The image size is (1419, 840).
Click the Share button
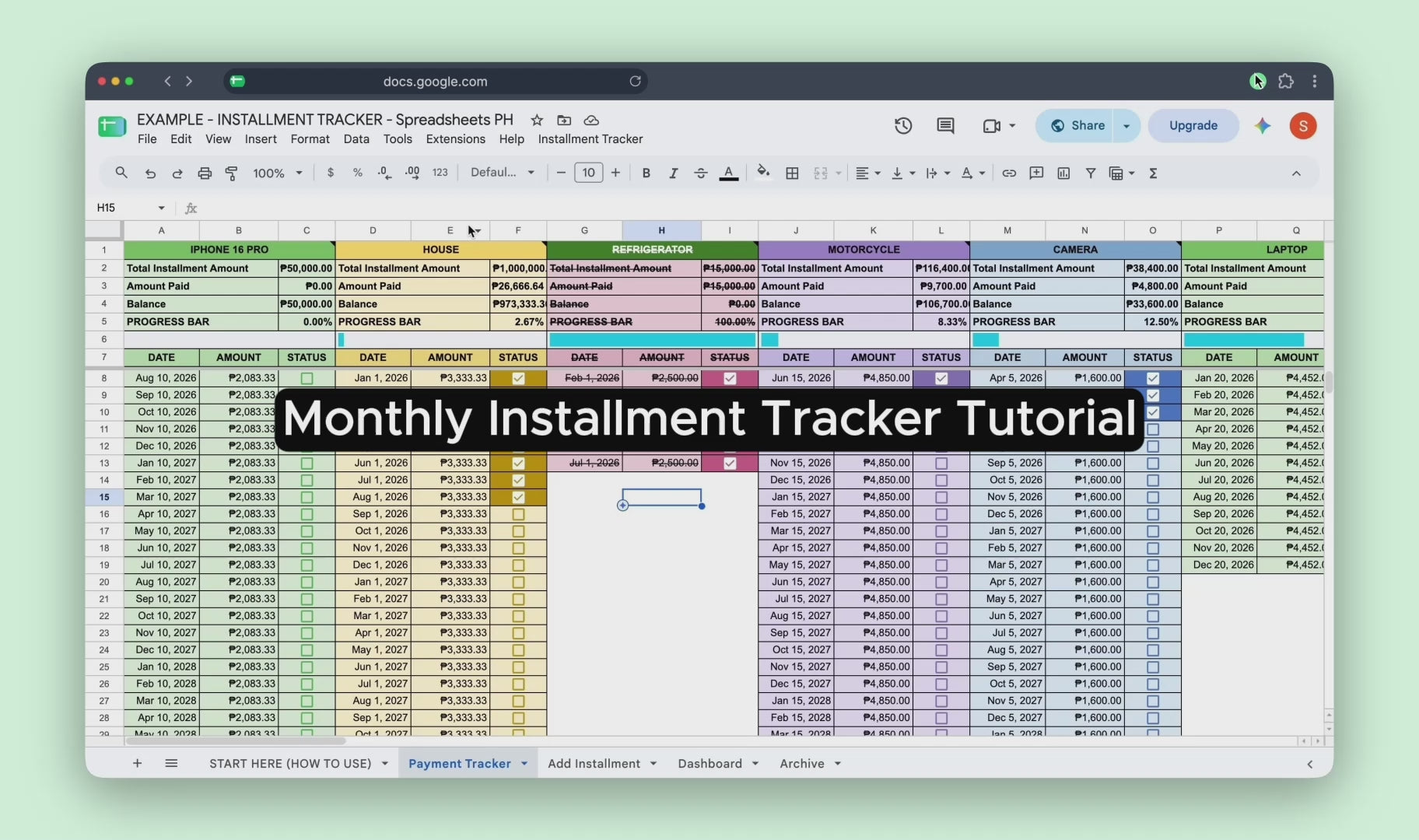point(1077,126)
